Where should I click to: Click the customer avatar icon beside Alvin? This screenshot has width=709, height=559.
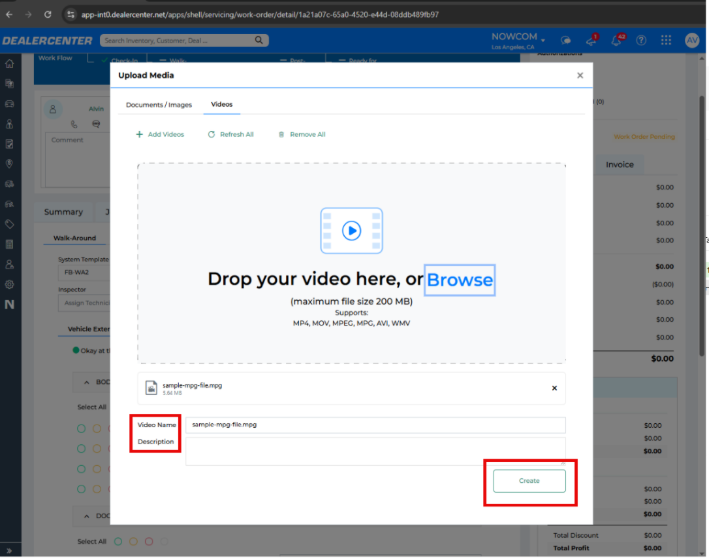[53, 109]
